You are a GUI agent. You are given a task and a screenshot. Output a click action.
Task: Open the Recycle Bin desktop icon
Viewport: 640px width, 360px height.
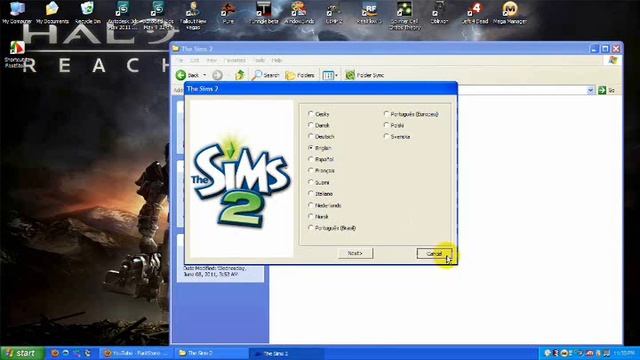point(87,13)
